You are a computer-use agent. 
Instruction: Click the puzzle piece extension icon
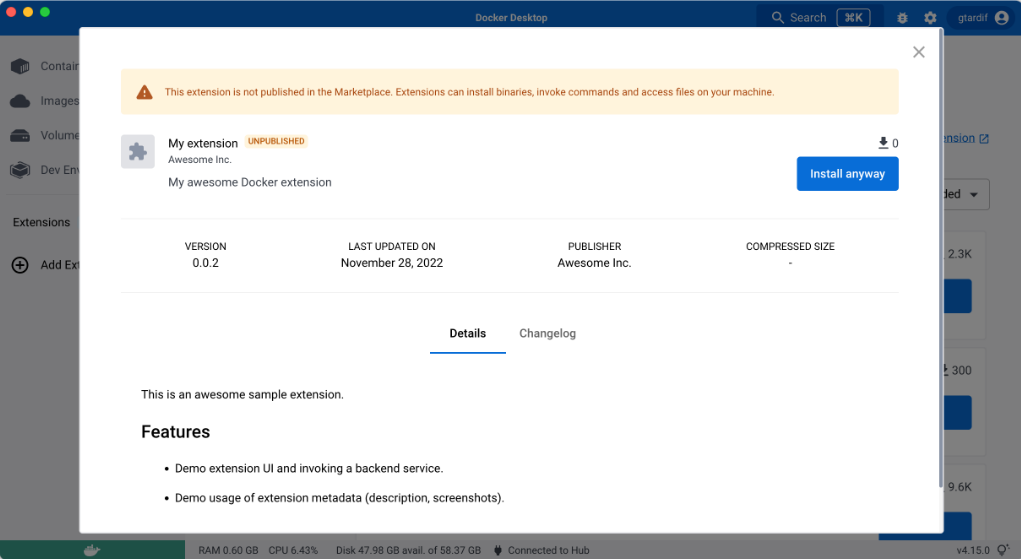tap(138, 151)
